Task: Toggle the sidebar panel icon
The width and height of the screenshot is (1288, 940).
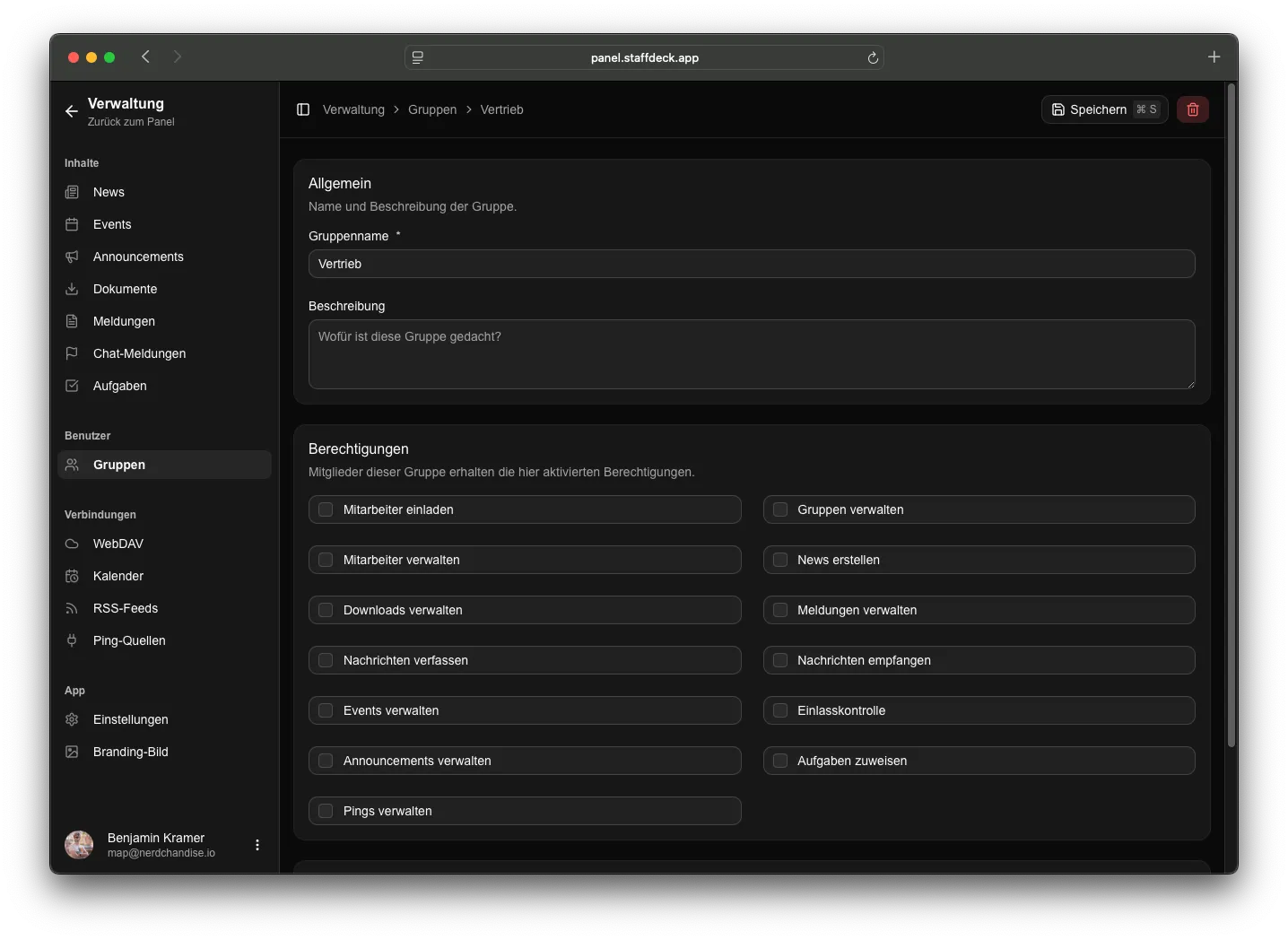Action: click(x=303, y=109)
